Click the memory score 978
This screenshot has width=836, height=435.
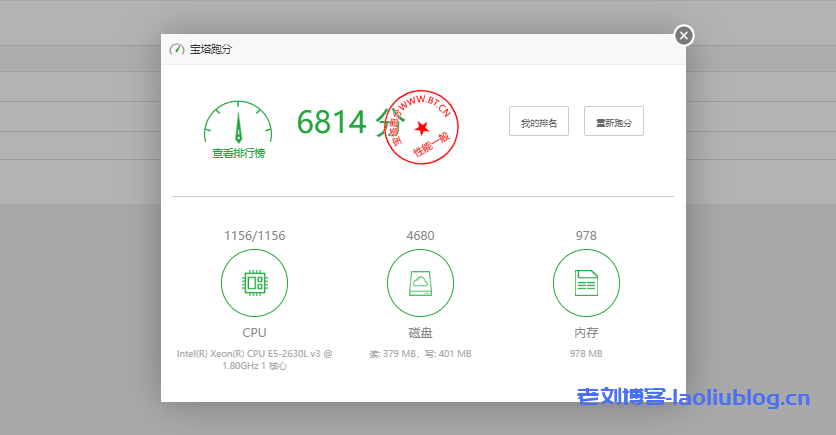click(x=586, y=236)
